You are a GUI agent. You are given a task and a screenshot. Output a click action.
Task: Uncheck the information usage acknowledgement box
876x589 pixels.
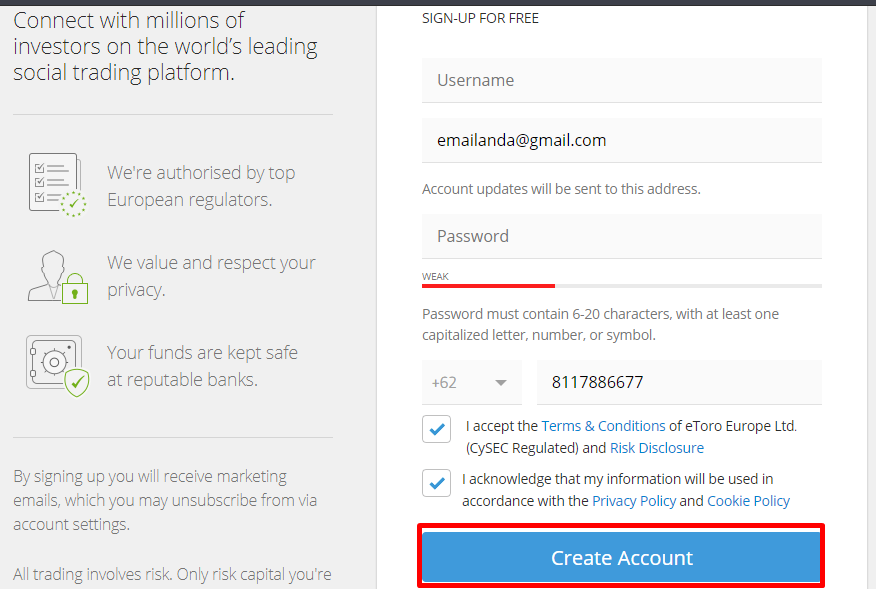(x=436, y=482)
